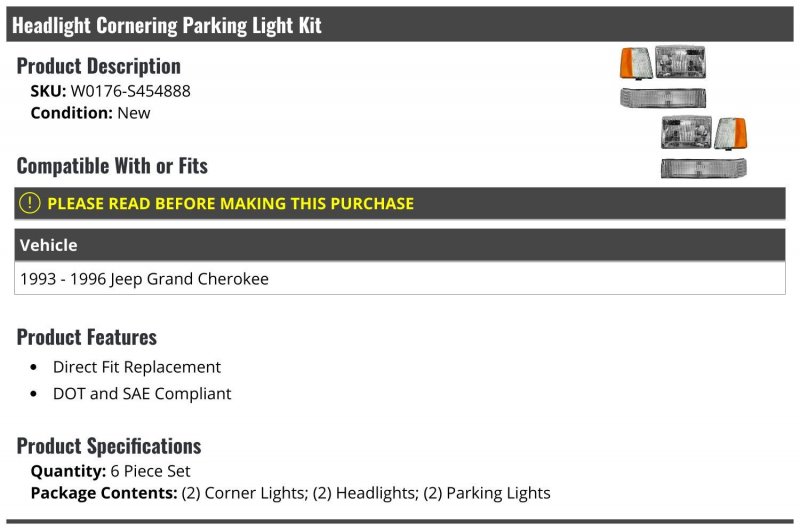Click the Product Description heading
Image resolution: width=800 pixels, height=530 pixels.
99,66
